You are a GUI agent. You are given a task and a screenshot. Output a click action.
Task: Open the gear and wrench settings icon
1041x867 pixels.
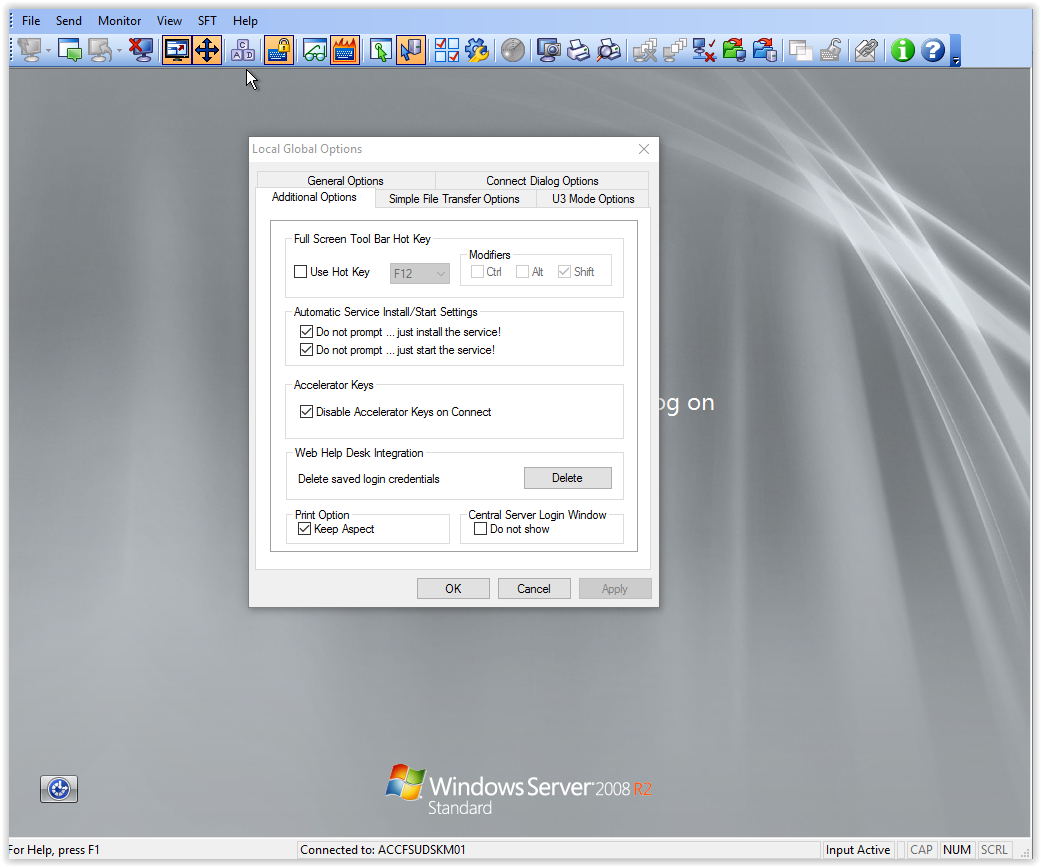pos(477,50)
